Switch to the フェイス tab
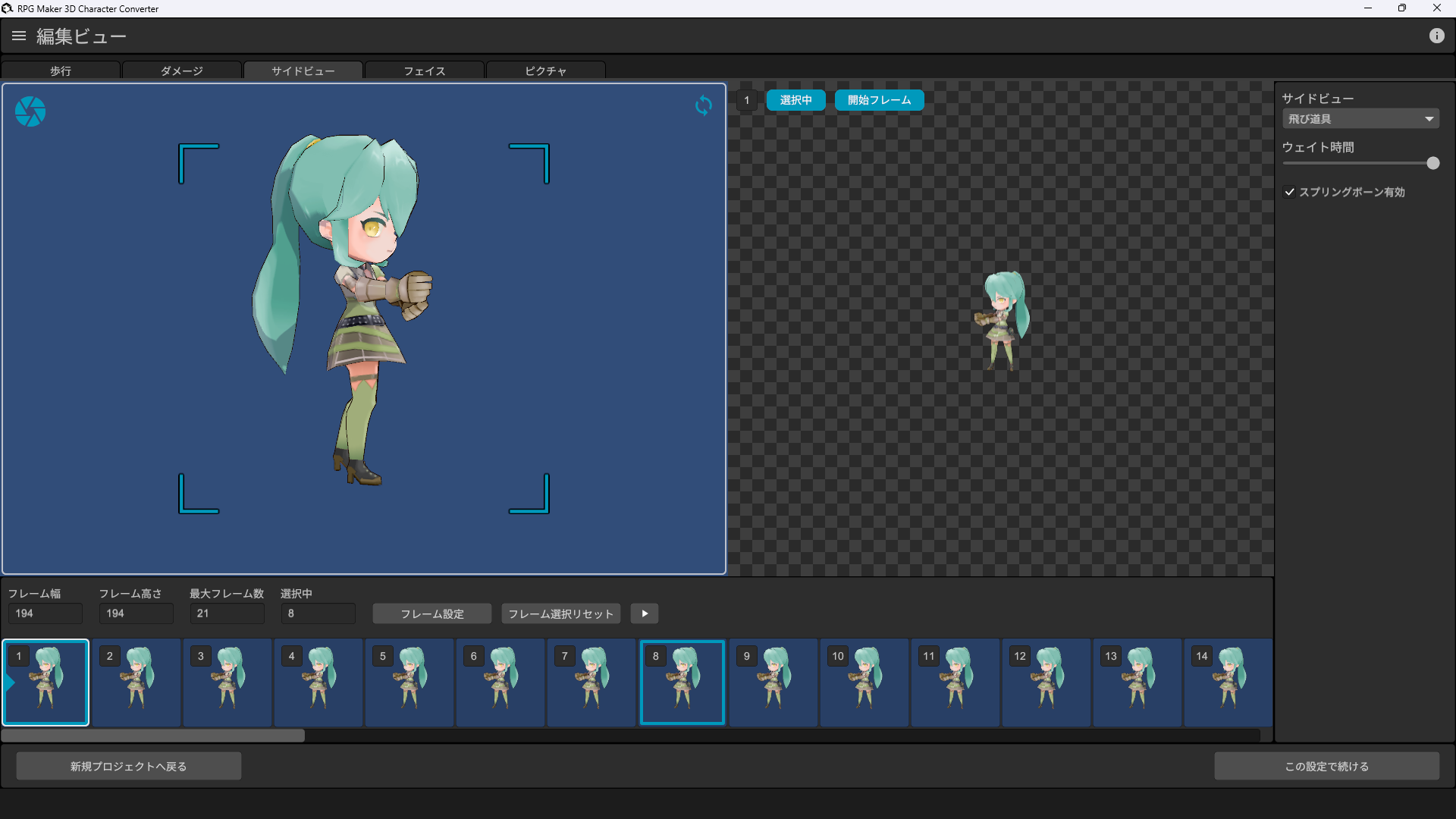The height and width of the screenshot is (819, 1456). [424, 71]
